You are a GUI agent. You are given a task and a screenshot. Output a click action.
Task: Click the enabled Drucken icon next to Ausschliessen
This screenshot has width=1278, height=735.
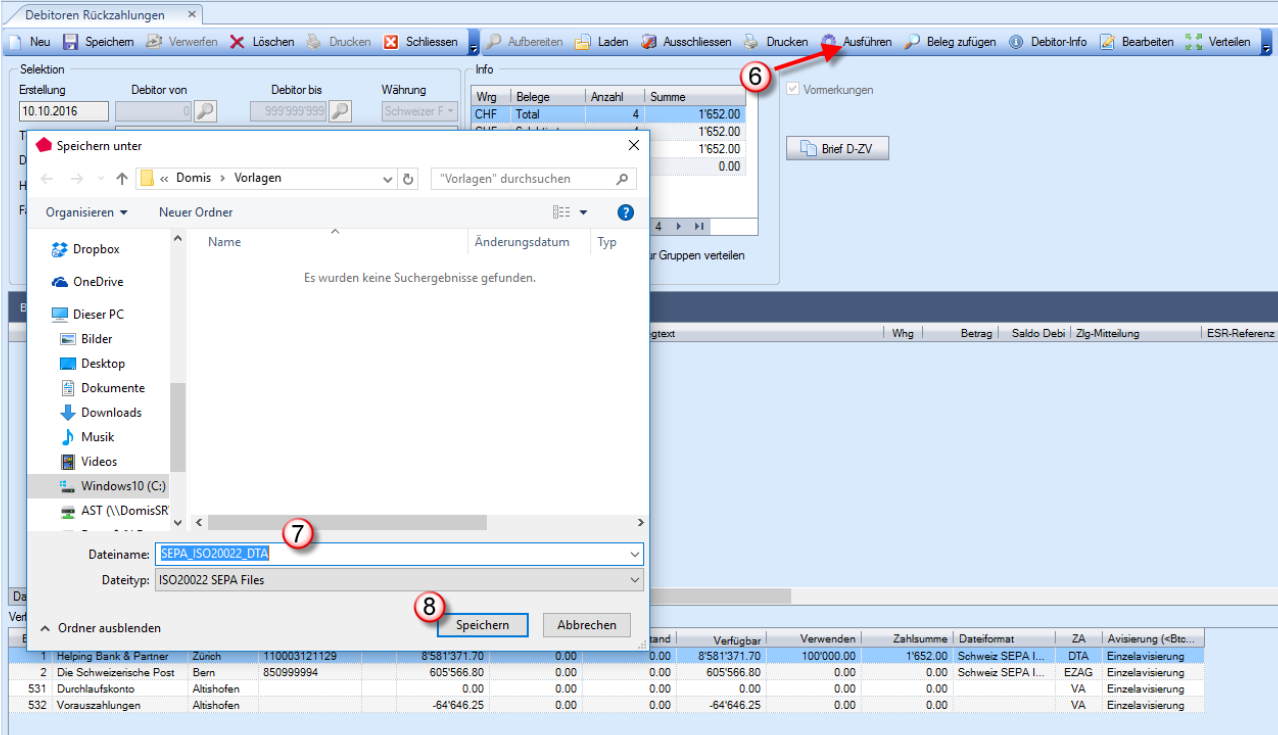click(x=751, y=42)
